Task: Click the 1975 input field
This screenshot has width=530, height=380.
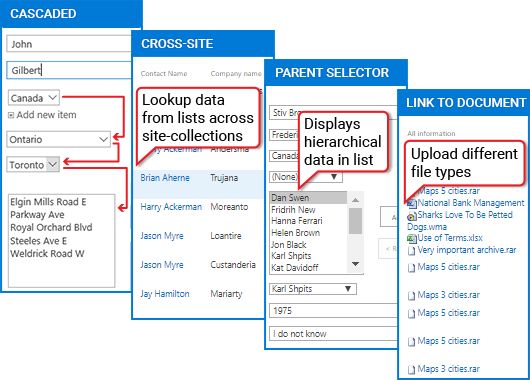Action: click(333, 311)
